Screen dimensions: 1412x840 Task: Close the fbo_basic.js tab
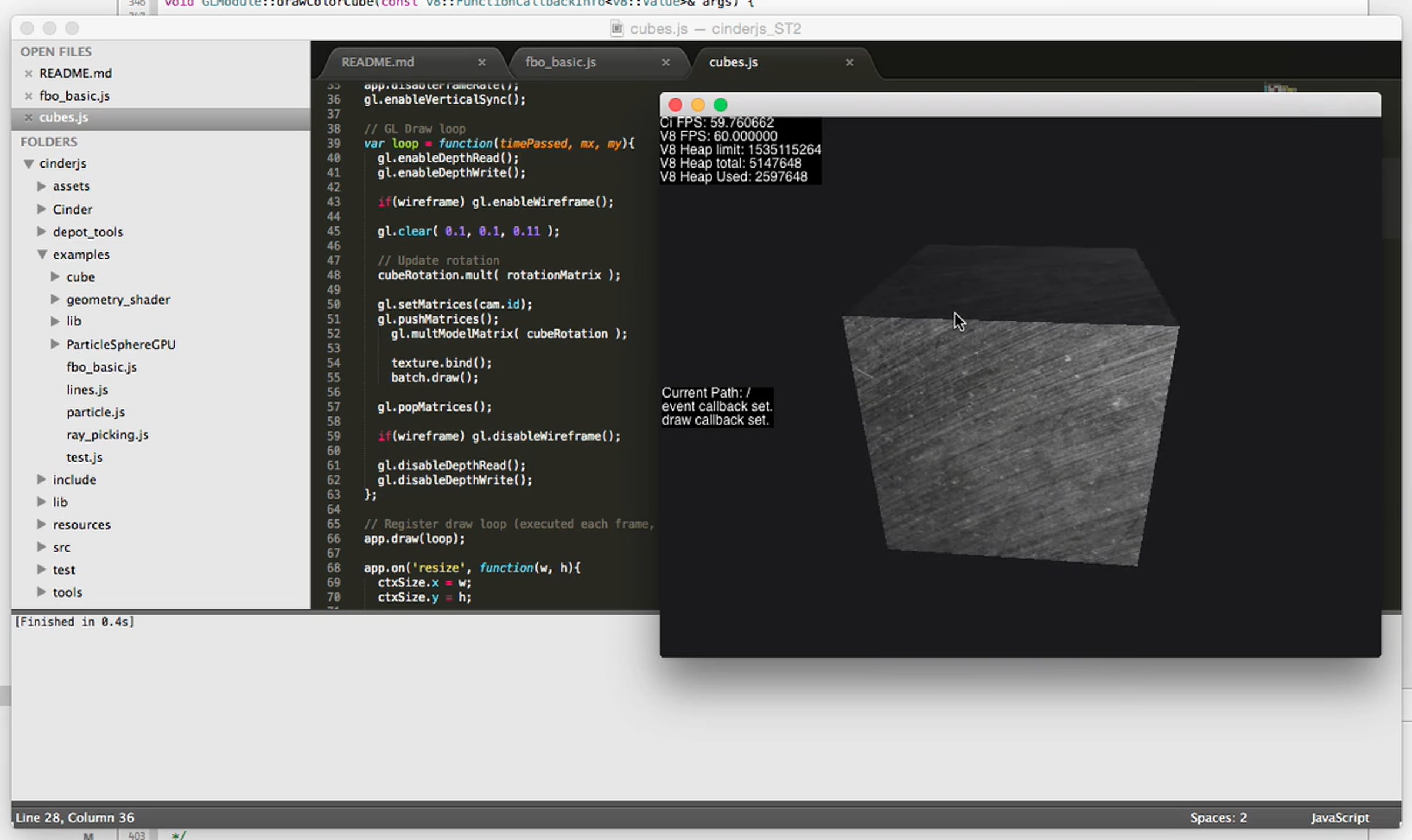click(665, 62)
